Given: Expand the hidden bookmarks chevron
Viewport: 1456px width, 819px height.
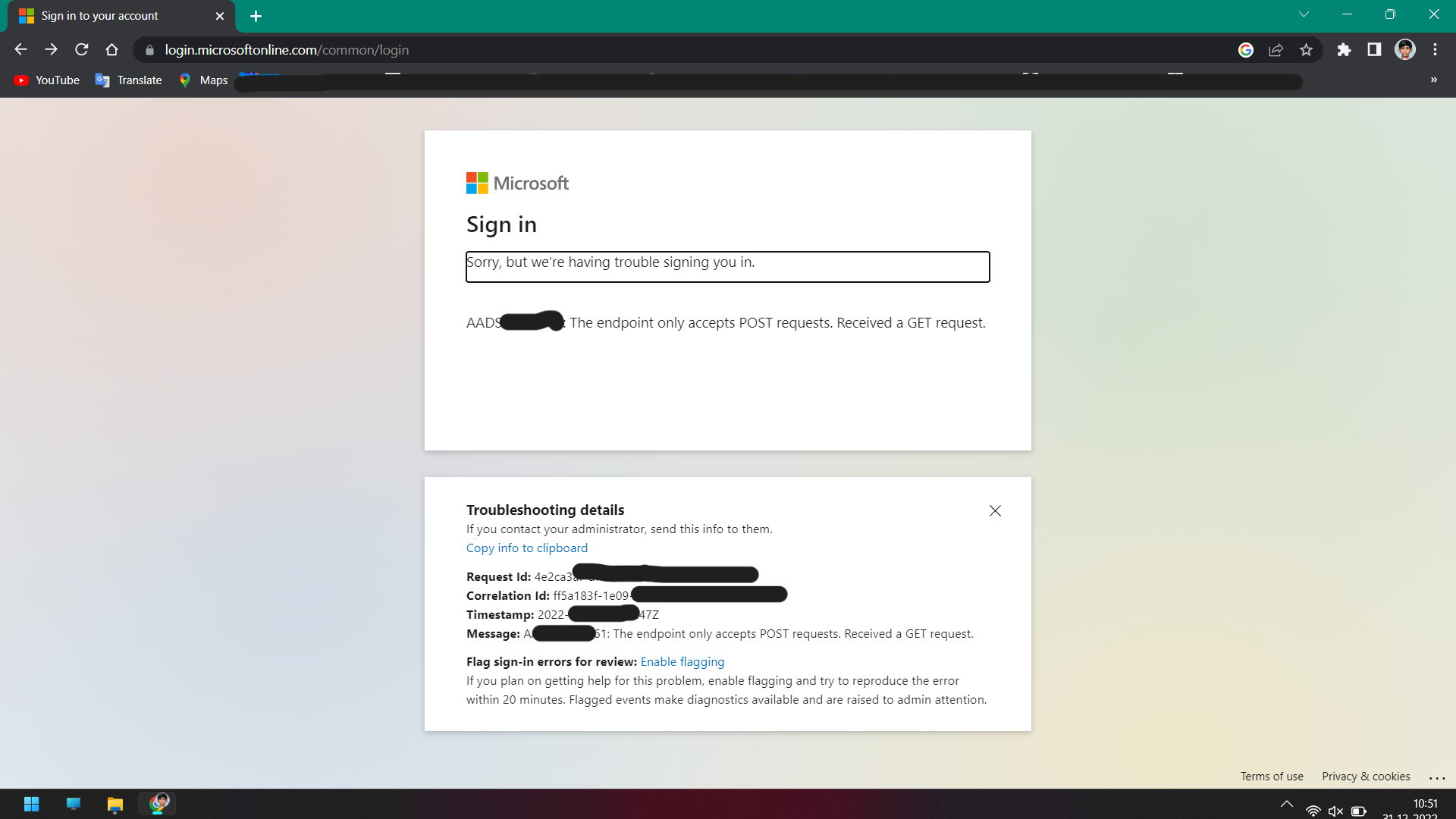Looking at the screenshot, I should tap(1433, 80).
